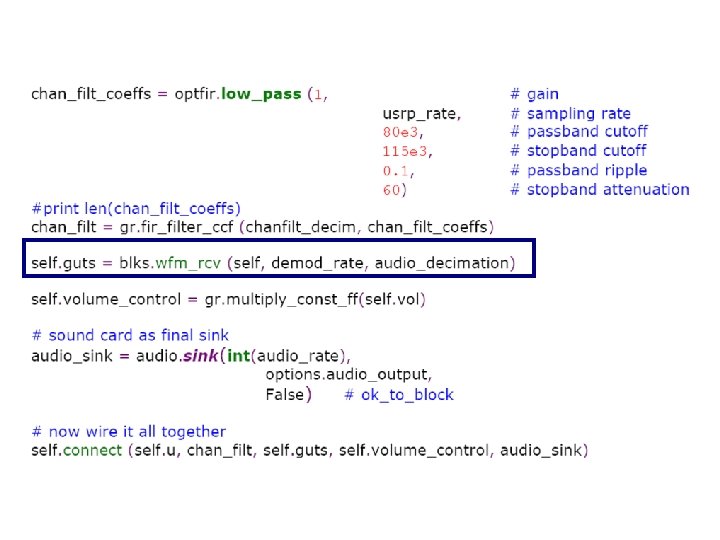The image size is (720, 540).
Task: Click the '# gain' comment
Action: (534, 94)
